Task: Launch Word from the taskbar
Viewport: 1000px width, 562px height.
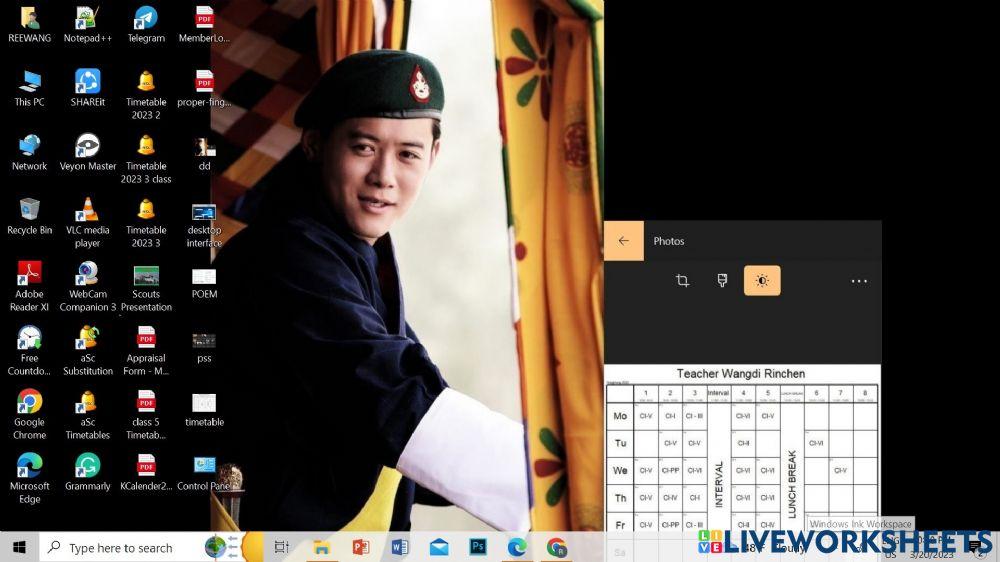Action: pyautogui.click(x=400, y=547)
